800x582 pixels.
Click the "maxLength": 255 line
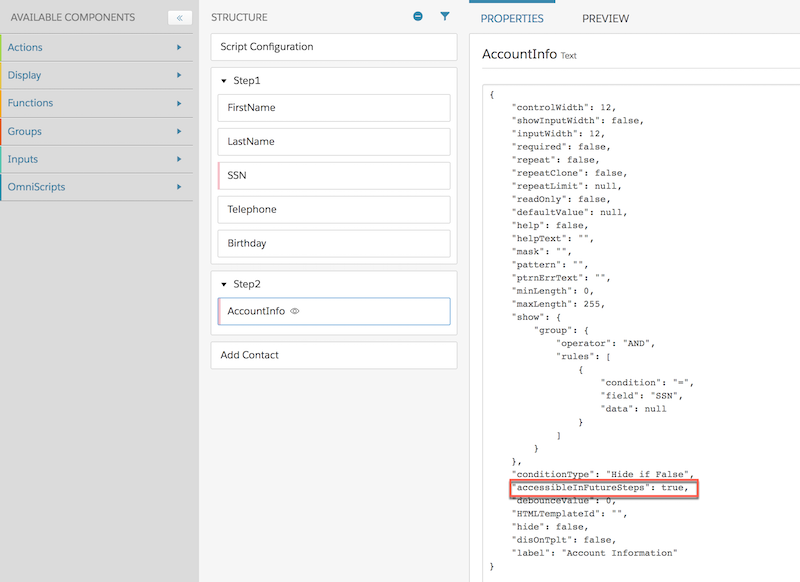pyautogui.click(x=558, y=304)
